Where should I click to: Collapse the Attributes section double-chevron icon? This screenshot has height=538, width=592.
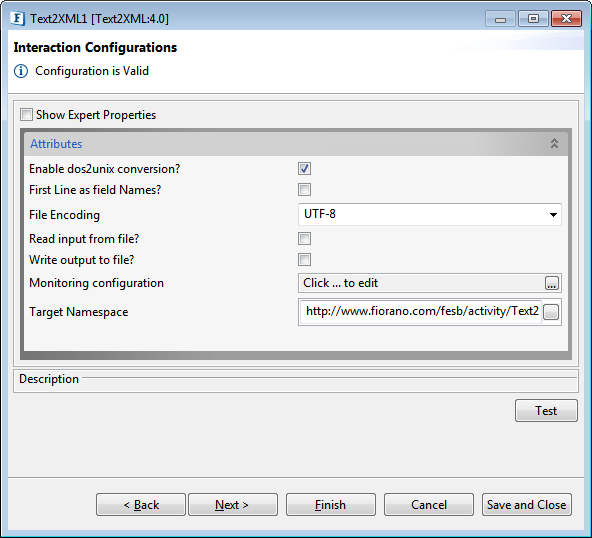[554, 143]
